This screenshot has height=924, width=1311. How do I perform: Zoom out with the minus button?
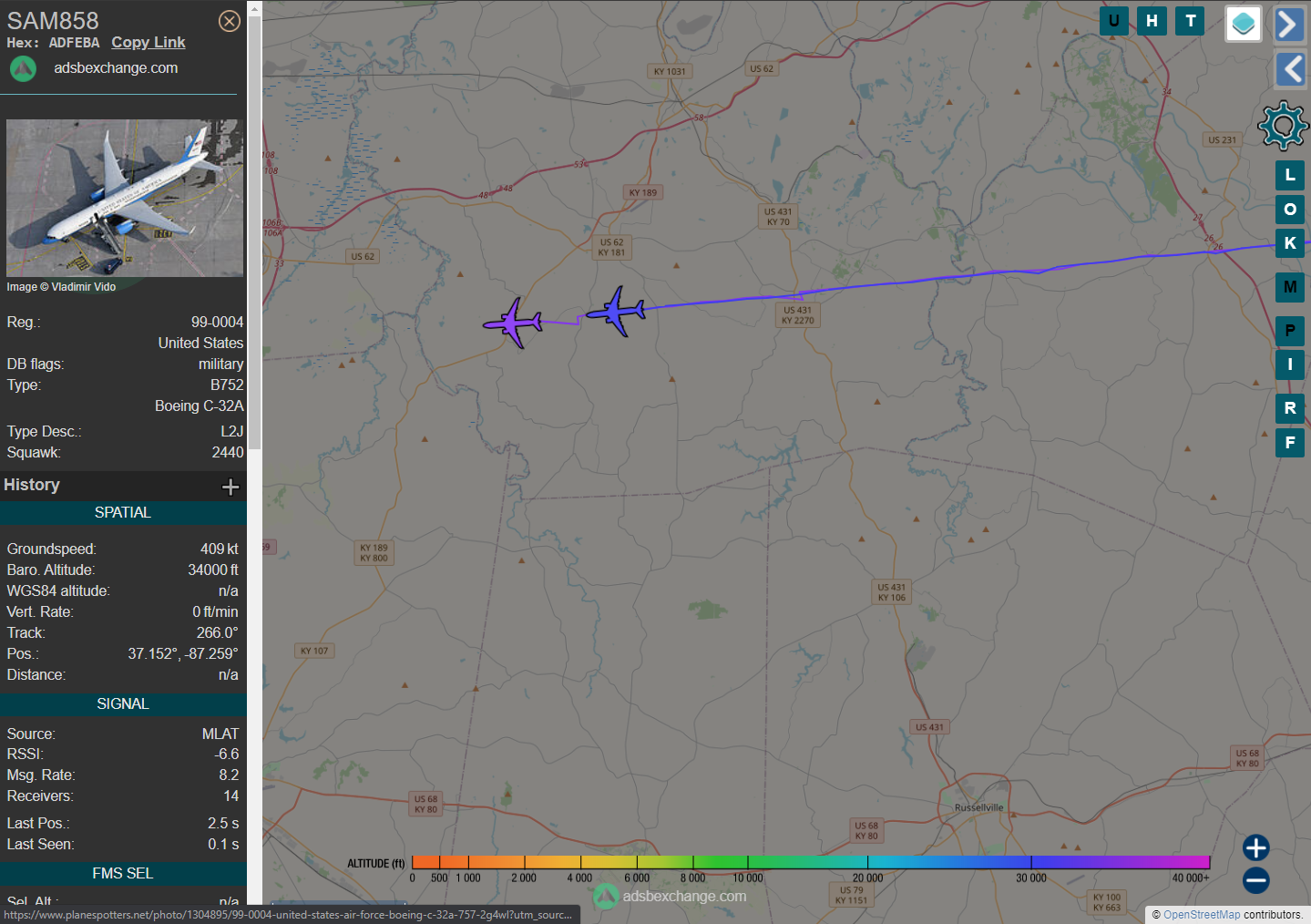(x=1256, y=880)
